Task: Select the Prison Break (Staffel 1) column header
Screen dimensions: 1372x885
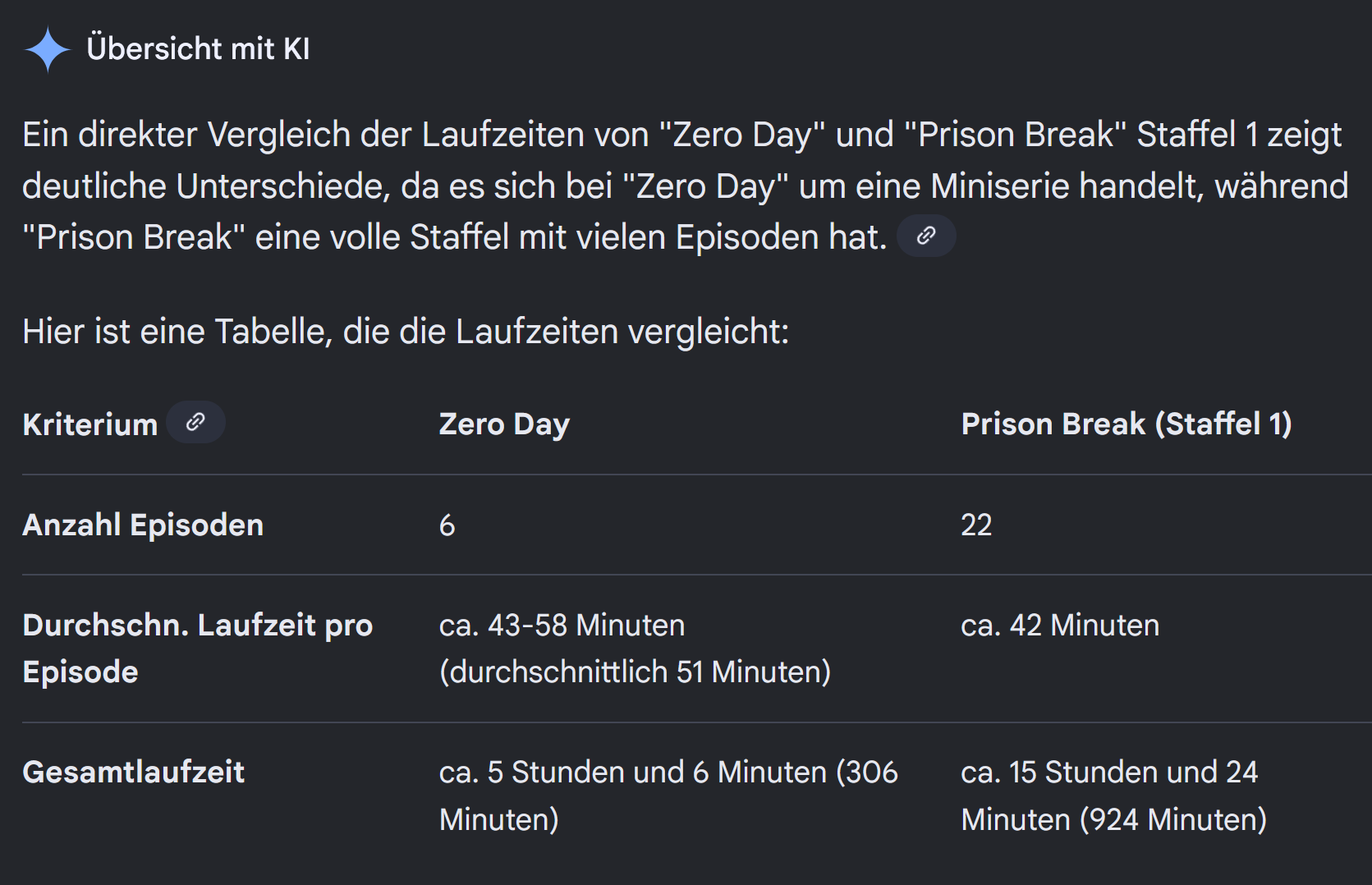Action: [1126, 424]
